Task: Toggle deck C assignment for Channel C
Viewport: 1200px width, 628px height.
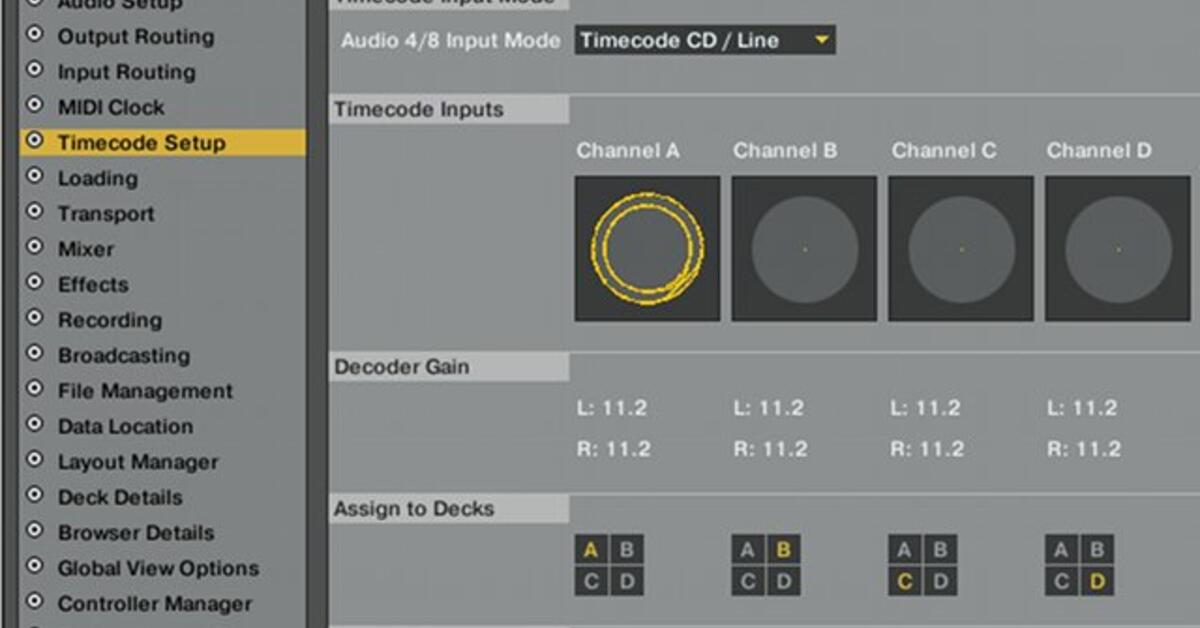Action: tap(902, 581)
